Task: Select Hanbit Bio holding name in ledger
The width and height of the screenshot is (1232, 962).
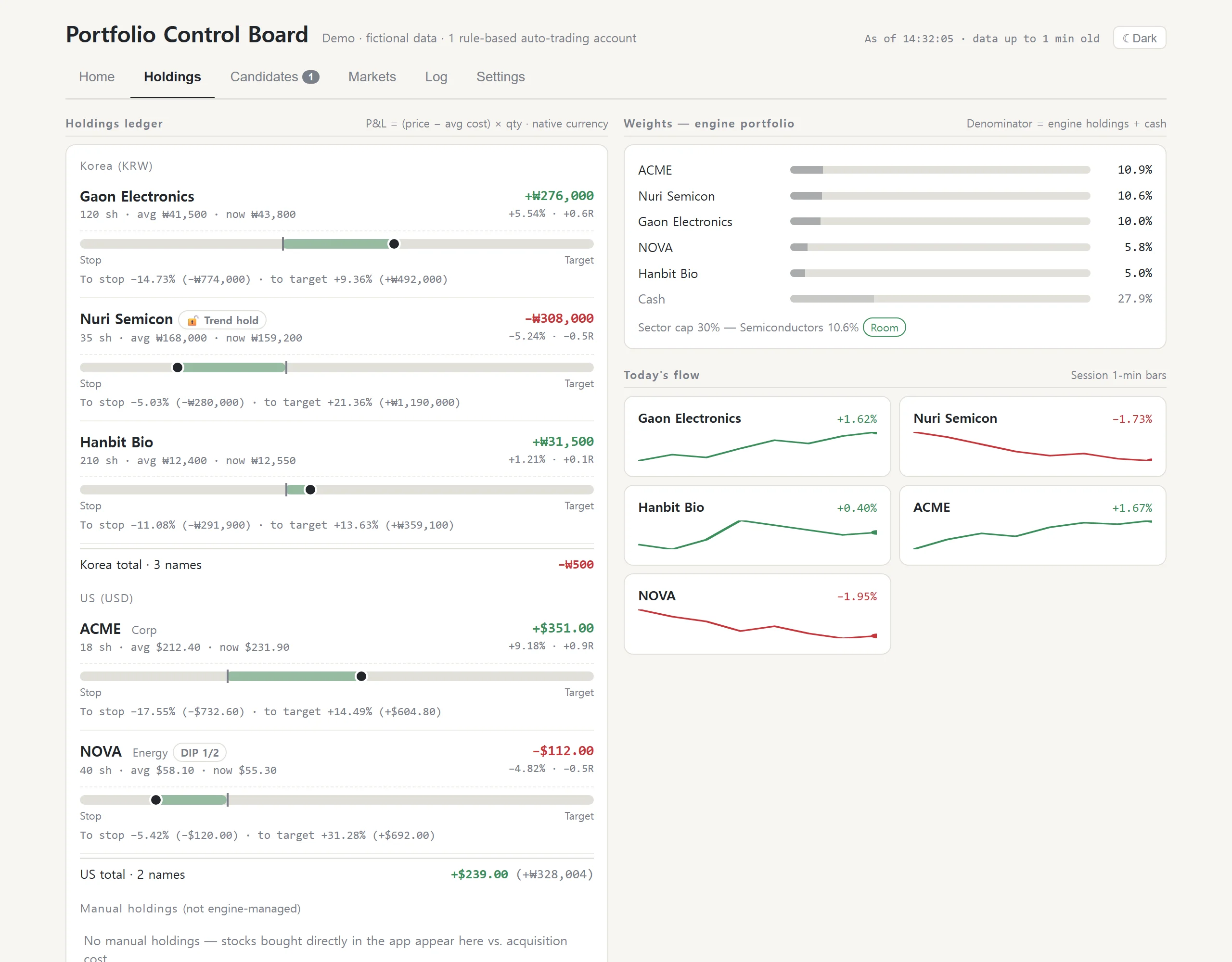Action: pos(117,442)
